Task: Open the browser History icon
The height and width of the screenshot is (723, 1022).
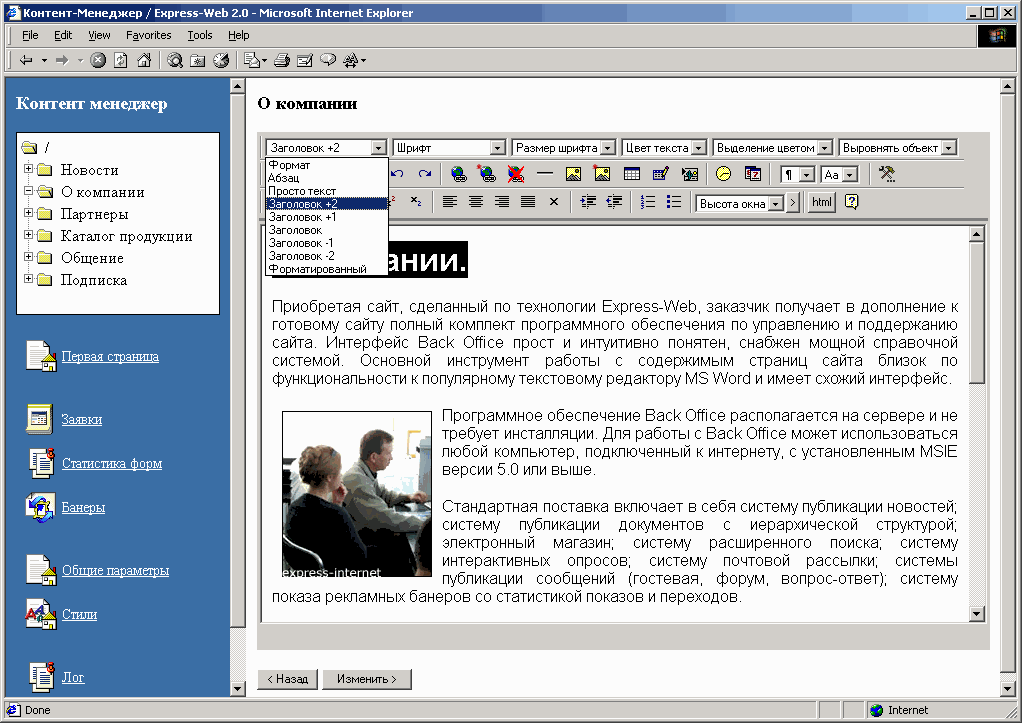Action: coord(222,61)
